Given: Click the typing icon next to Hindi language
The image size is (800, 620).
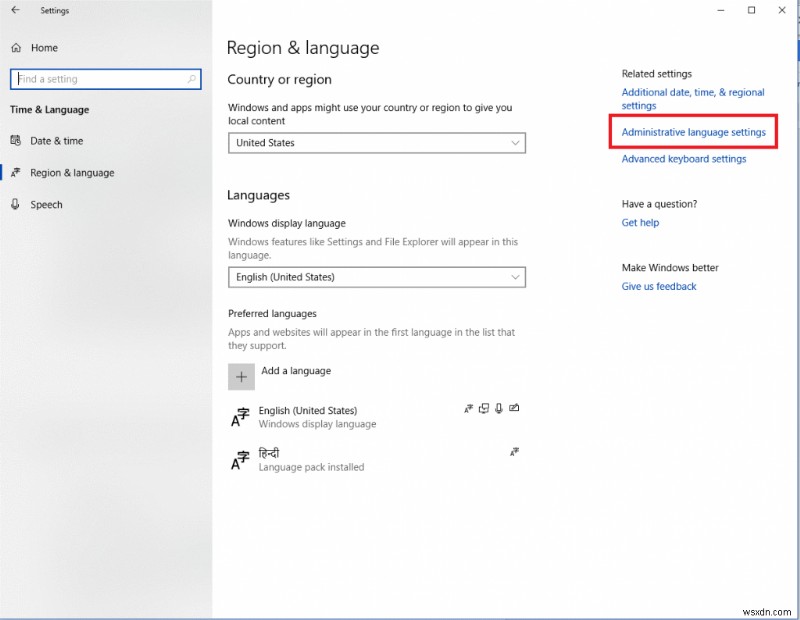Looking at the screenshot, I should point(514,452).
